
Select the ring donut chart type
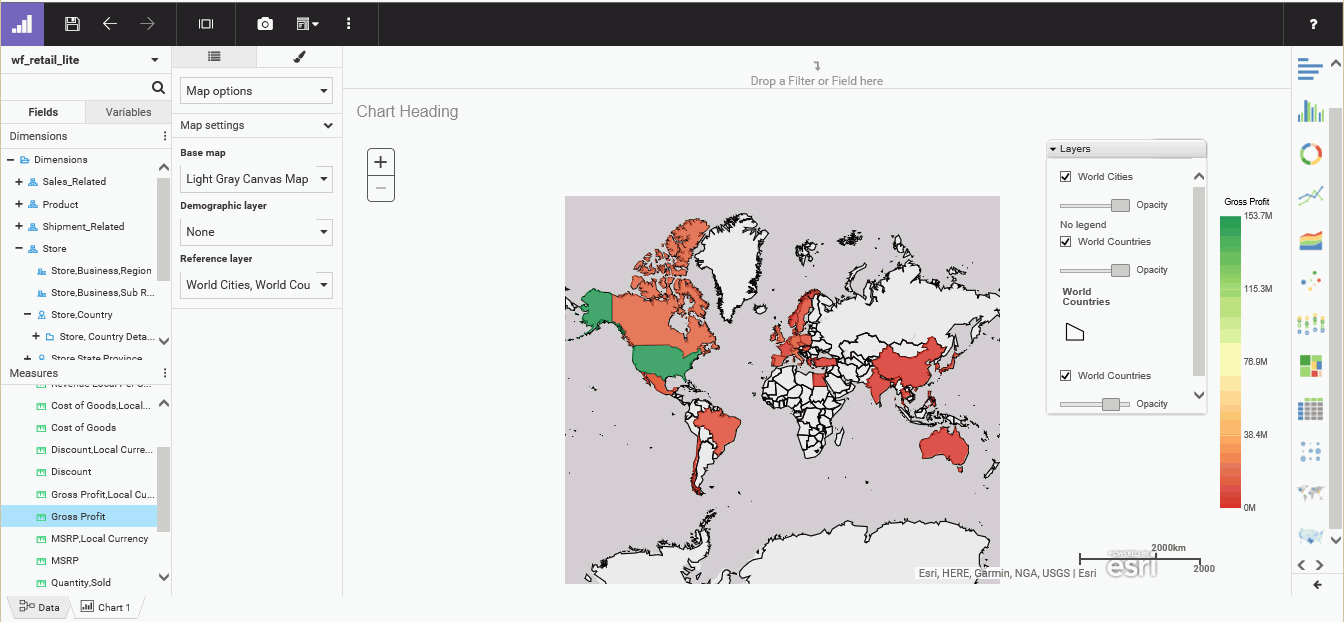1310,154
